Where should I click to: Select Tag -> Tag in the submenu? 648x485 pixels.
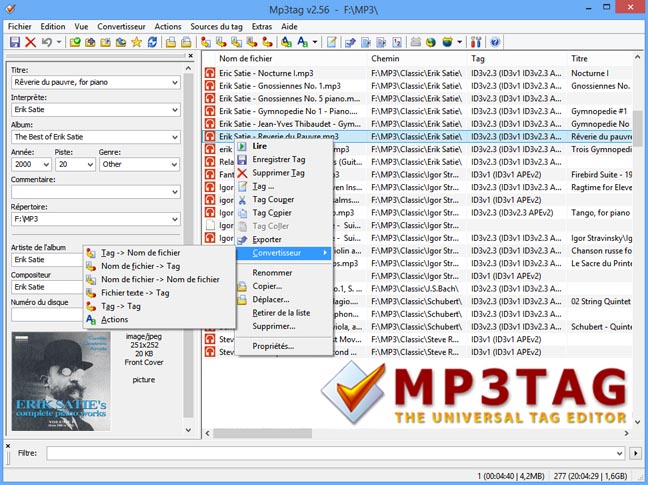159,306
